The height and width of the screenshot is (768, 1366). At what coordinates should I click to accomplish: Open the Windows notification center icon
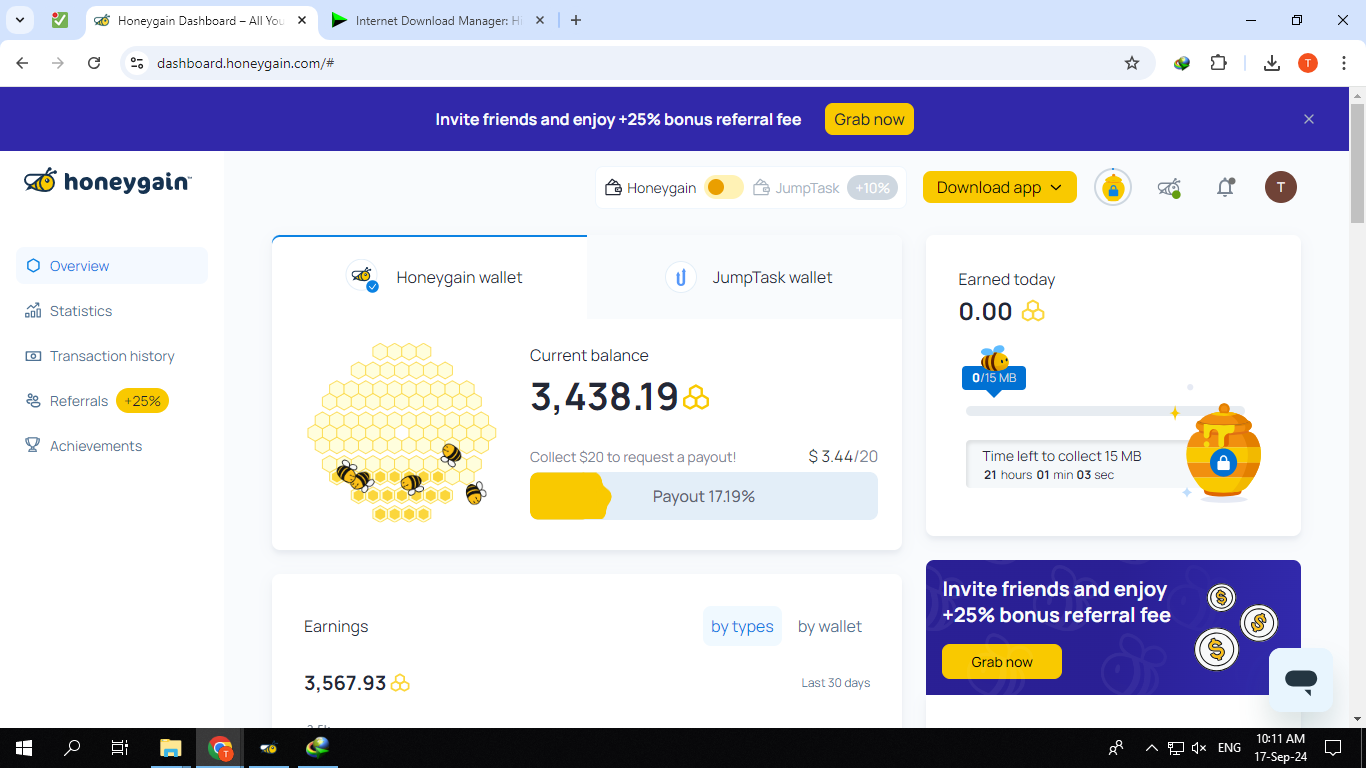pos(1332,748)
